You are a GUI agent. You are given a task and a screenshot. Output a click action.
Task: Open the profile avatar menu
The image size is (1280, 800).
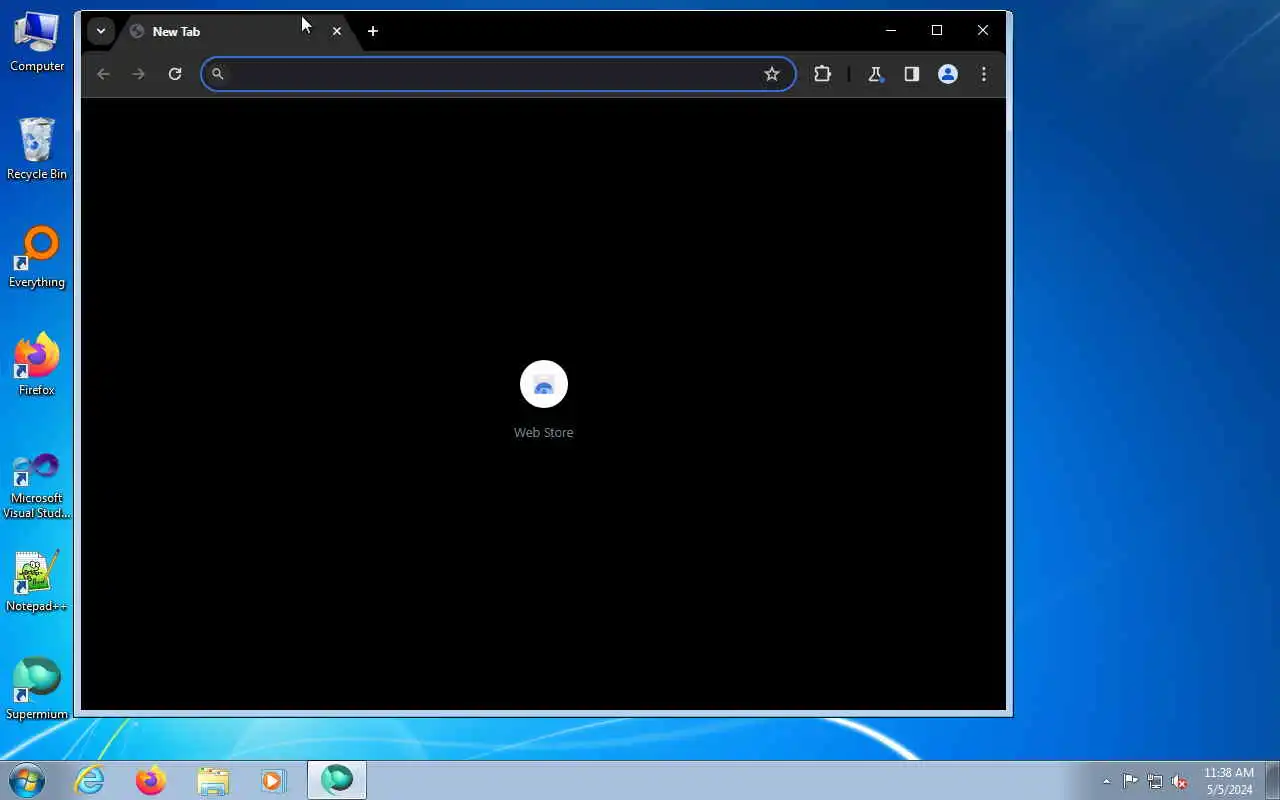[x=948, y=74]
